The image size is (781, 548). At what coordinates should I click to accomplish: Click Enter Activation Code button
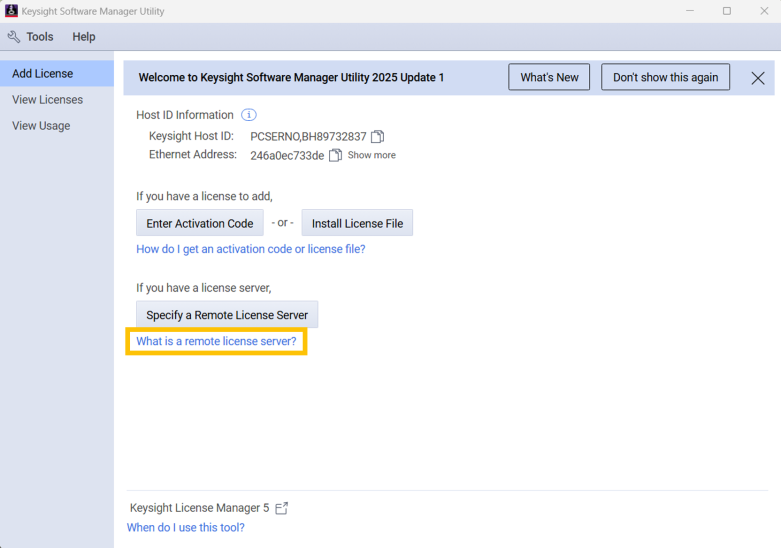coord(200,223)
